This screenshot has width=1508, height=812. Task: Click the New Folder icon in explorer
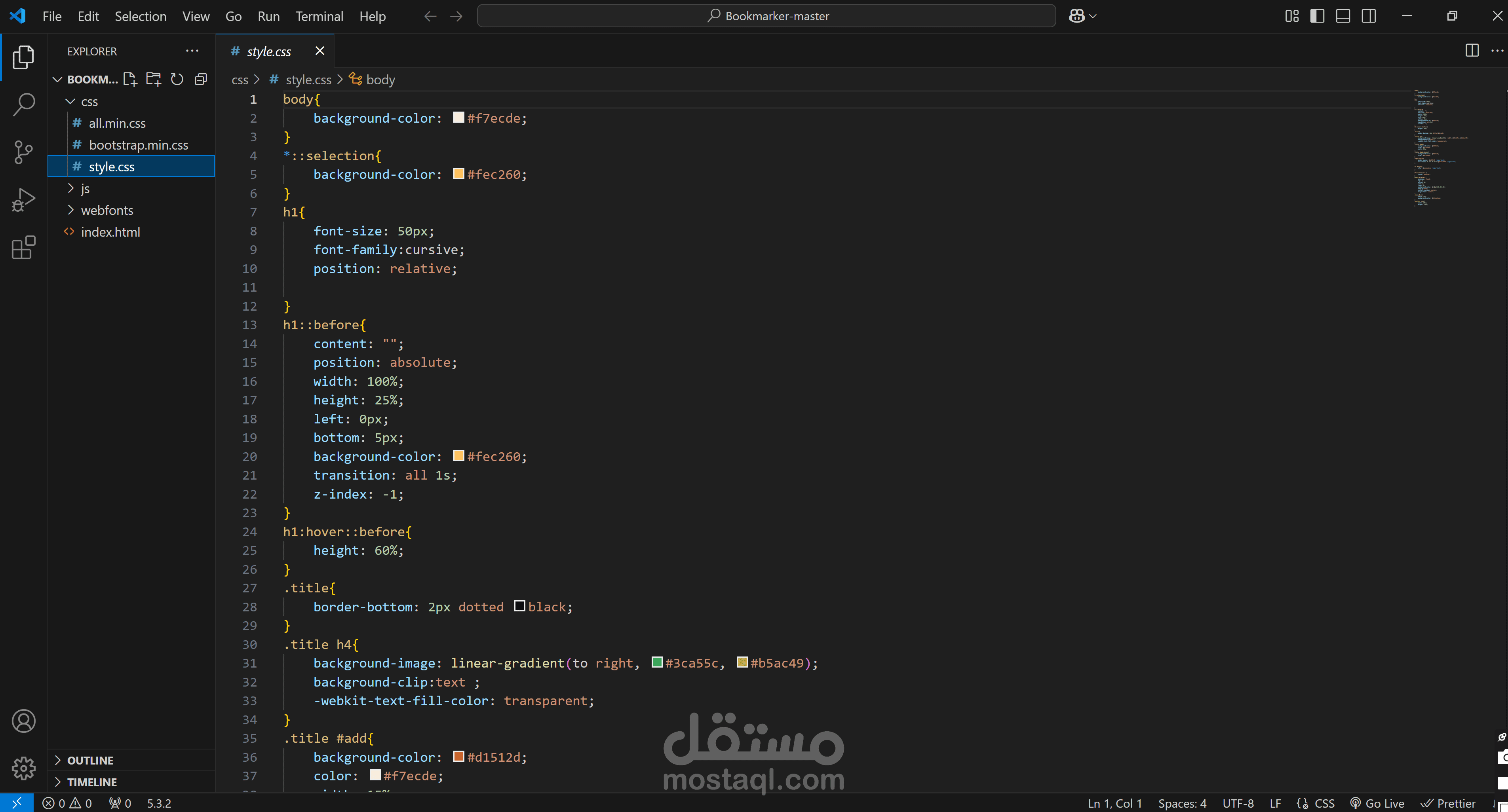tap(153, 79)
